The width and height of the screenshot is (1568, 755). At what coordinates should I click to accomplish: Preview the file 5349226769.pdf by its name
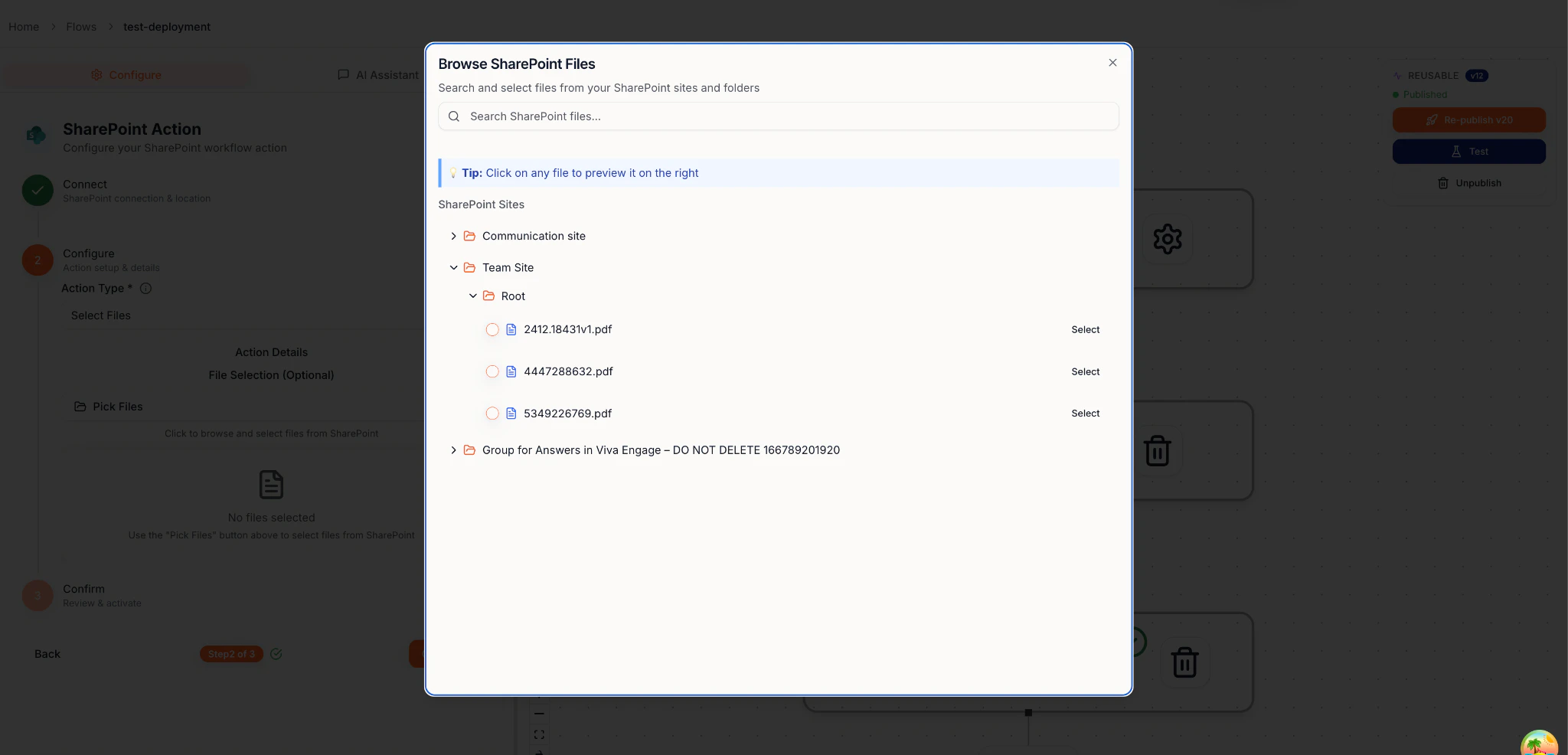(567, 413)
